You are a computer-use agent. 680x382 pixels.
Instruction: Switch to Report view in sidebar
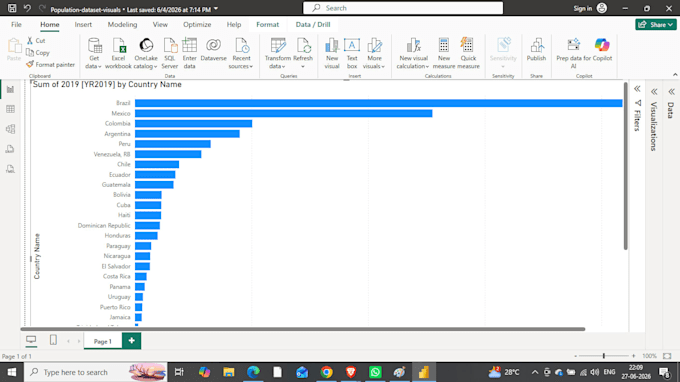click(x=10, y=89)
